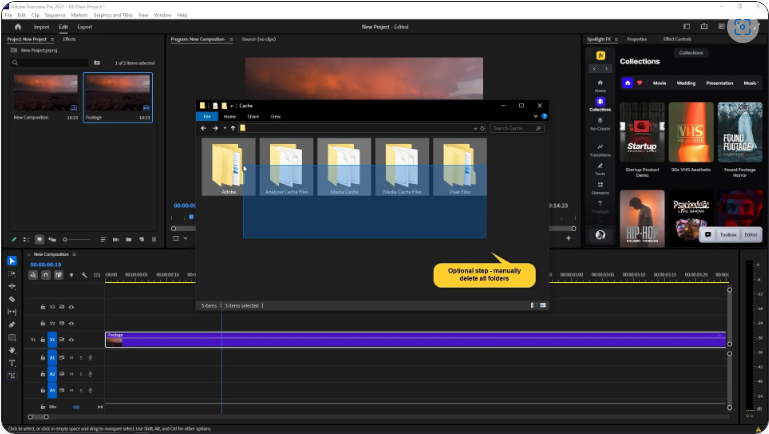Open Elements in Spotlight FX sidebar
The image size is (769, 434).
tap(600, 188)
